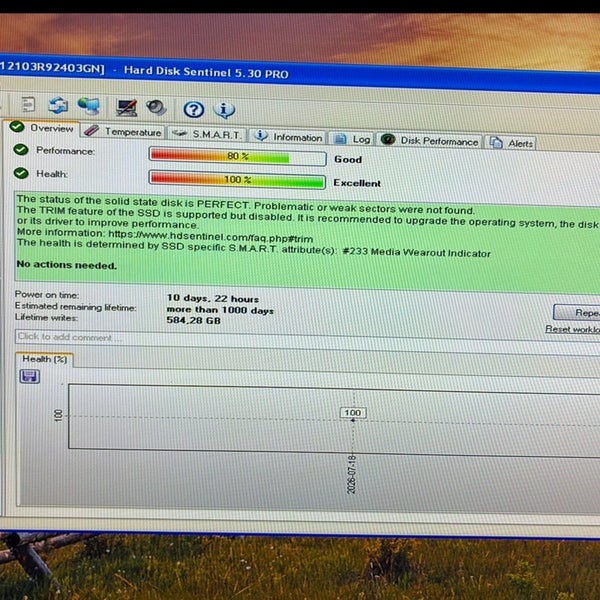Image resolution: width=600 pixels, height=600 pixels.
Task: Go to the Disk Performance tab
Action: tap(430, 141)
